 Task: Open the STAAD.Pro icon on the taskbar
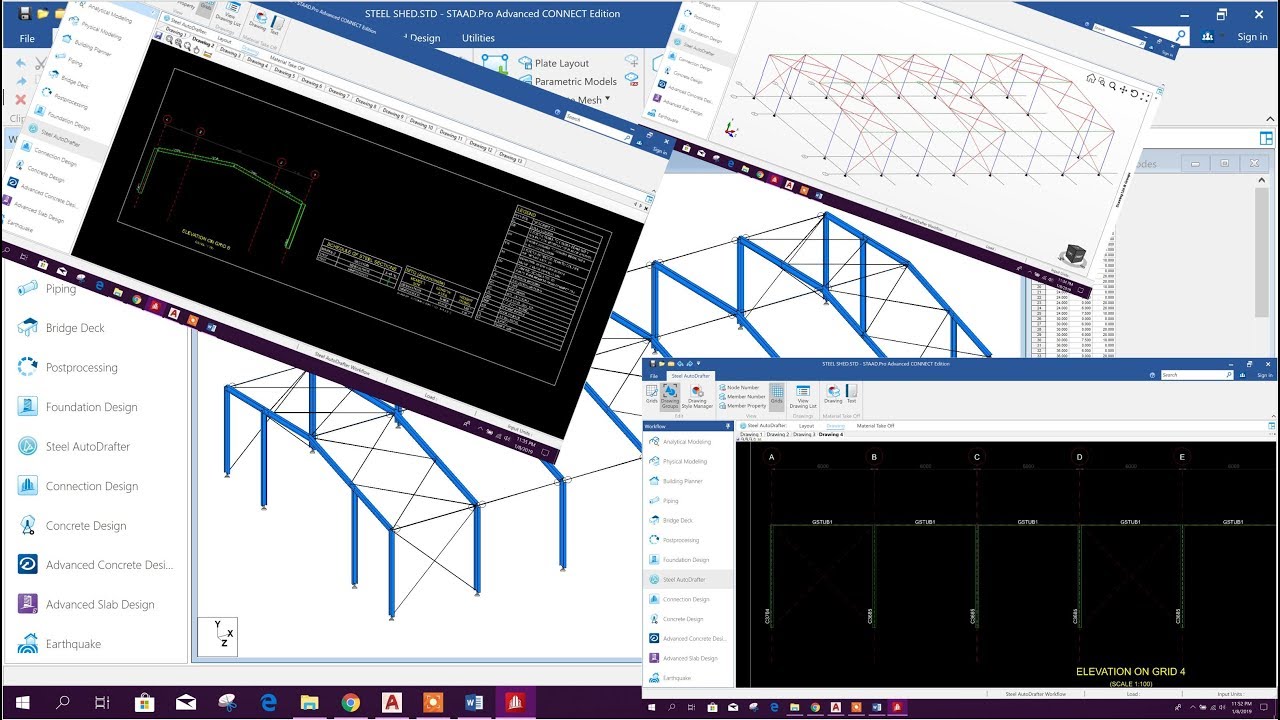(515, 702)
